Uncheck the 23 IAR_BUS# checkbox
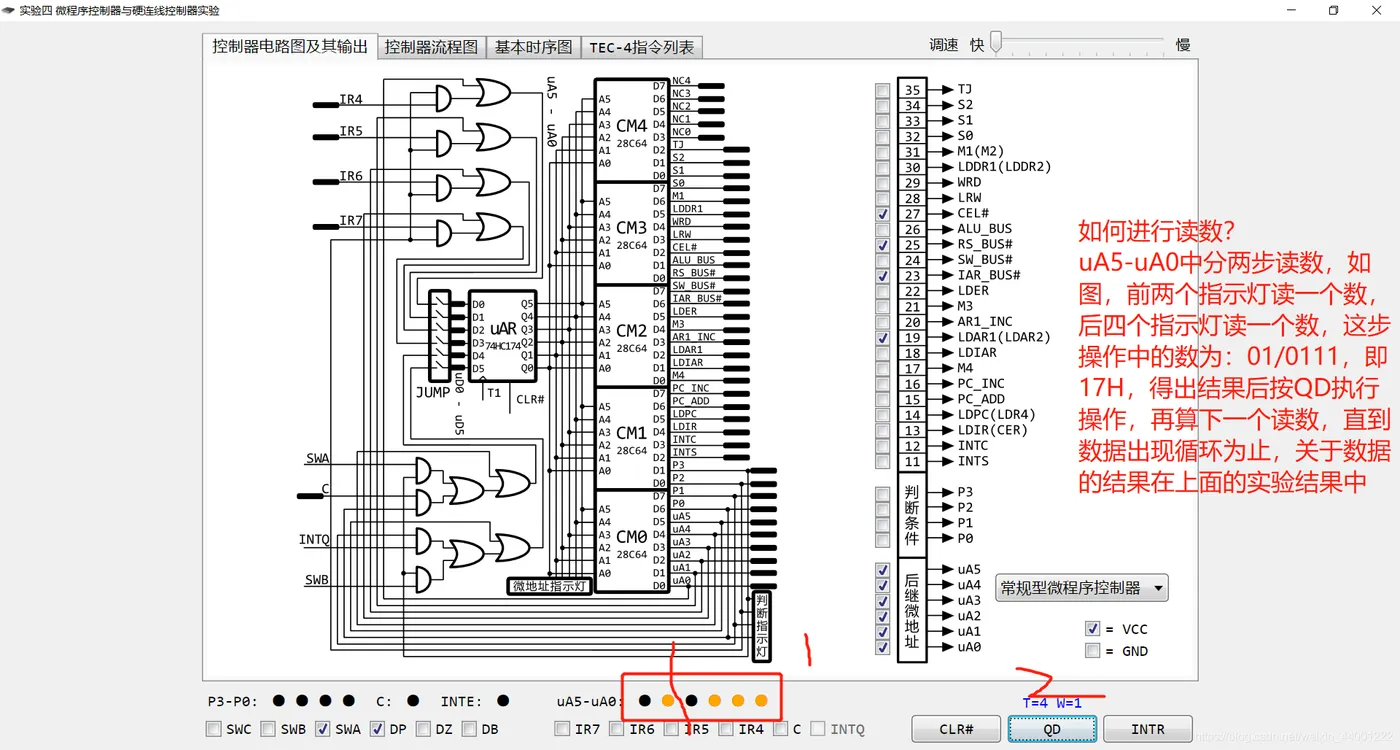1400x750 pixels. click(882, 276)
